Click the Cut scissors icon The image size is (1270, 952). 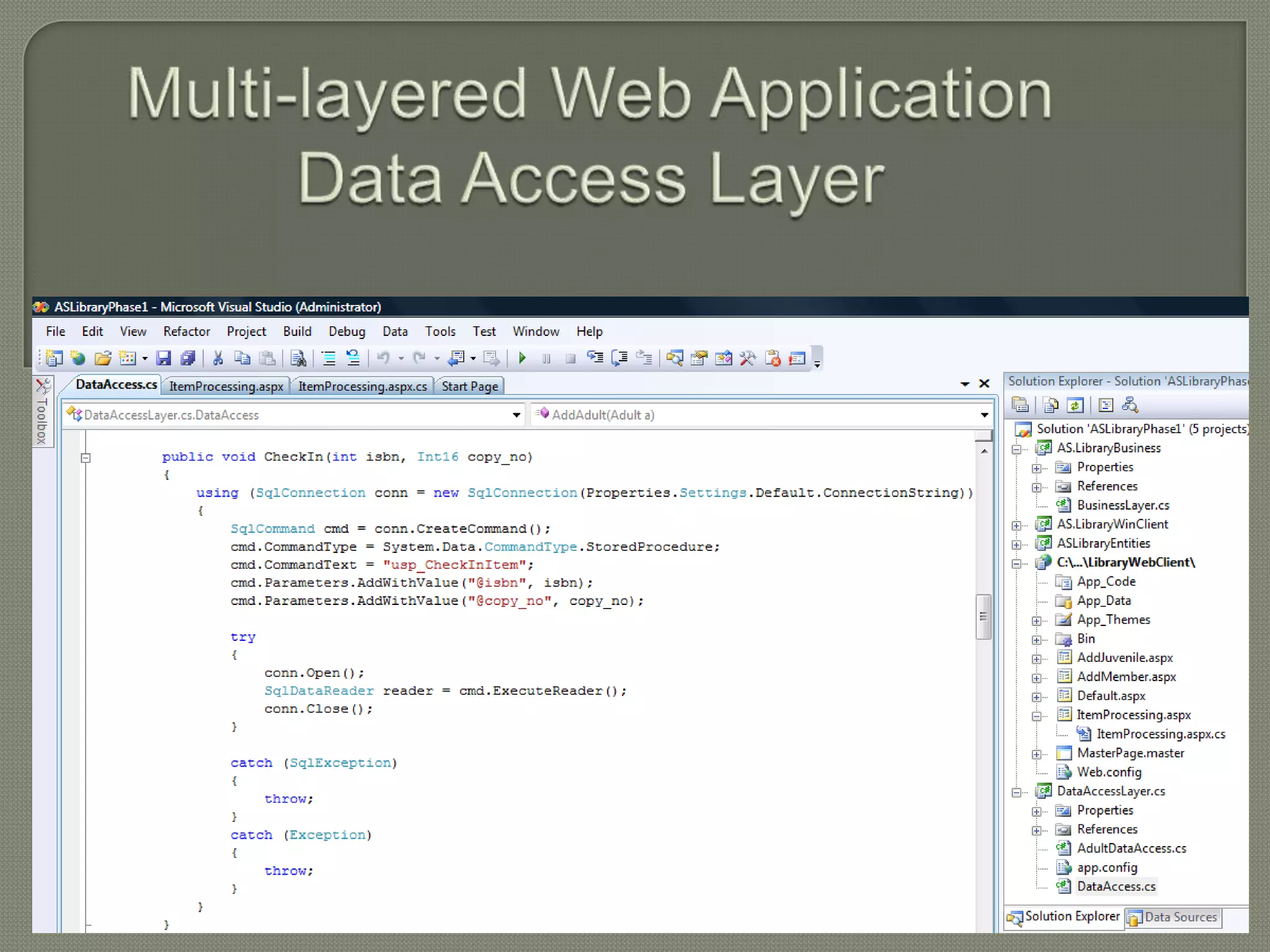[218, 358]
